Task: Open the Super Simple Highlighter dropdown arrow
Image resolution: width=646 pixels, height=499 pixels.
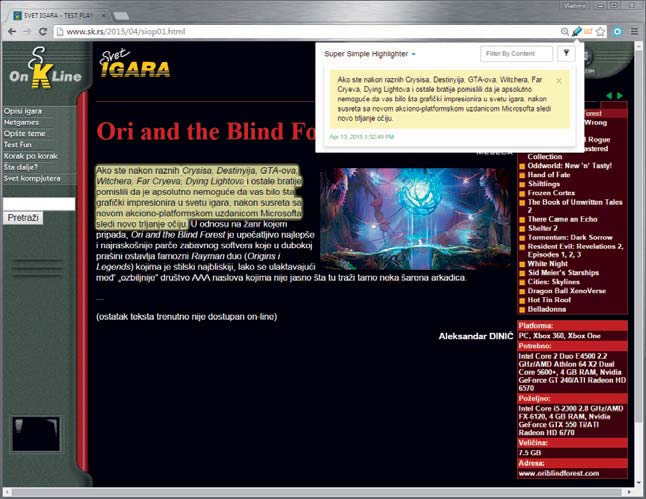Action: coord(414,54)
